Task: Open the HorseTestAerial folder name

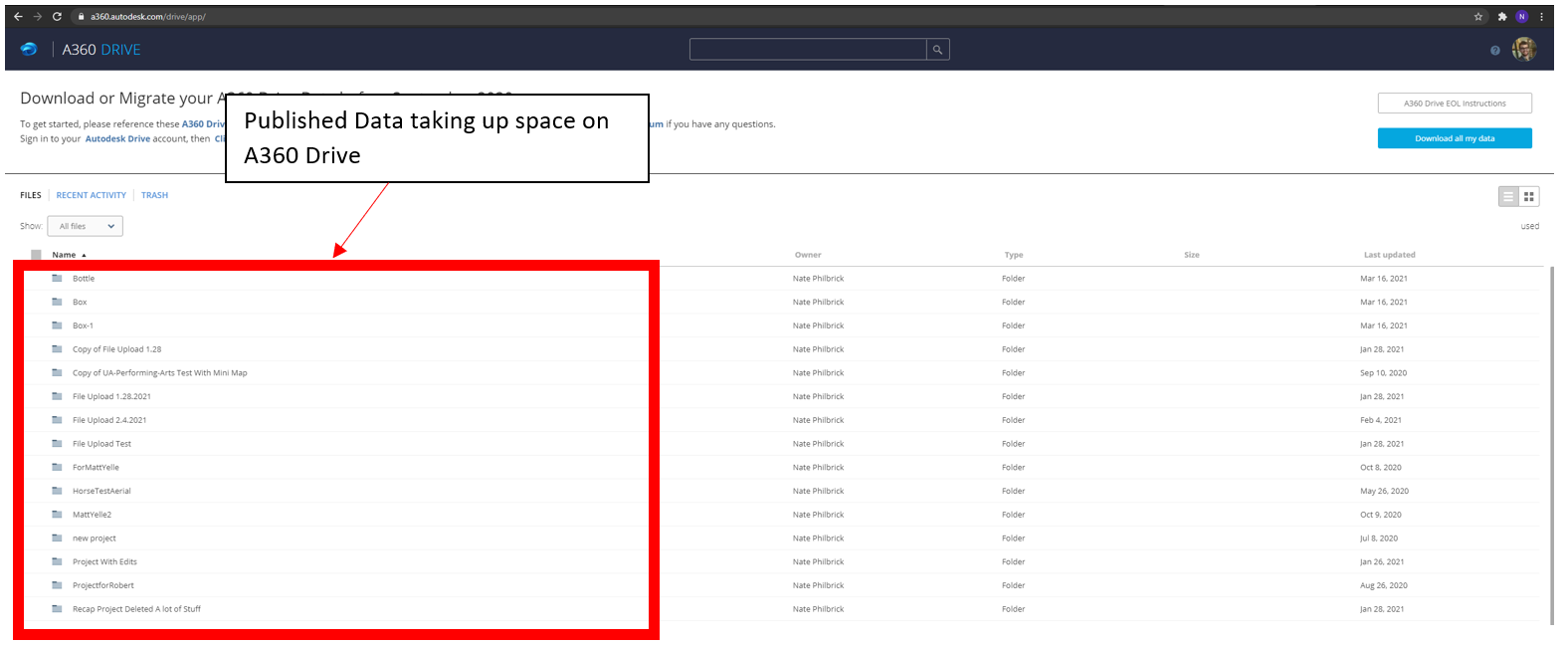Action: pyautogui.click(x=101, y=492)
